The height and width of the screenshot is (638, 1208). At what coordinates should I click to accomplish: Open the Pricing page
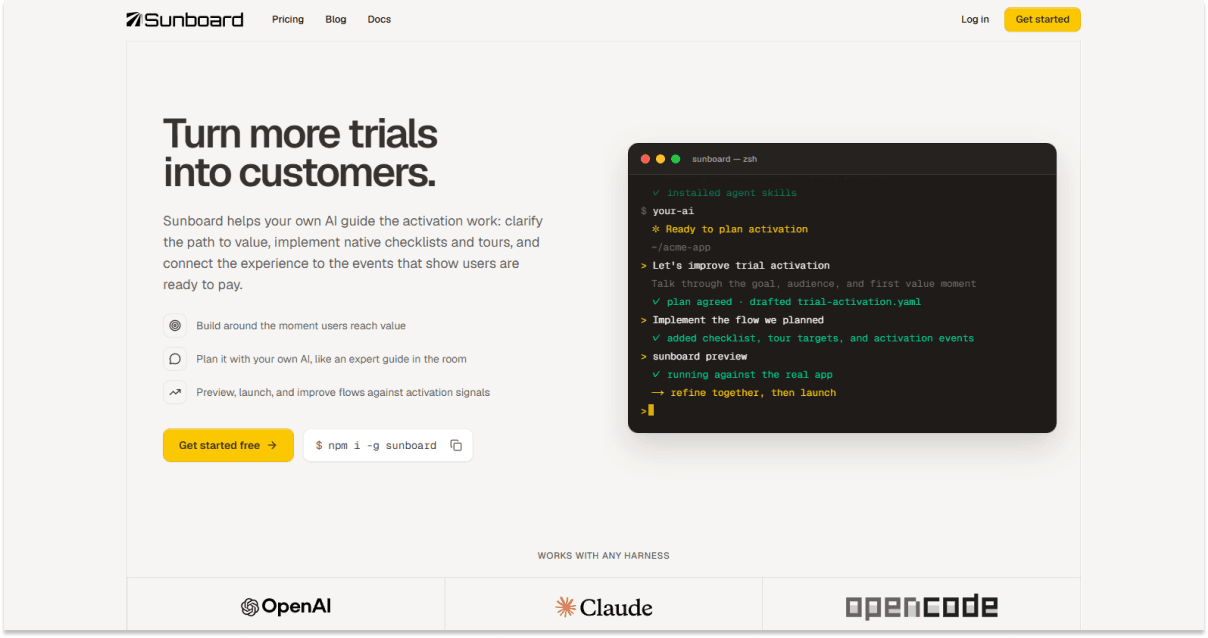(288, 19)
